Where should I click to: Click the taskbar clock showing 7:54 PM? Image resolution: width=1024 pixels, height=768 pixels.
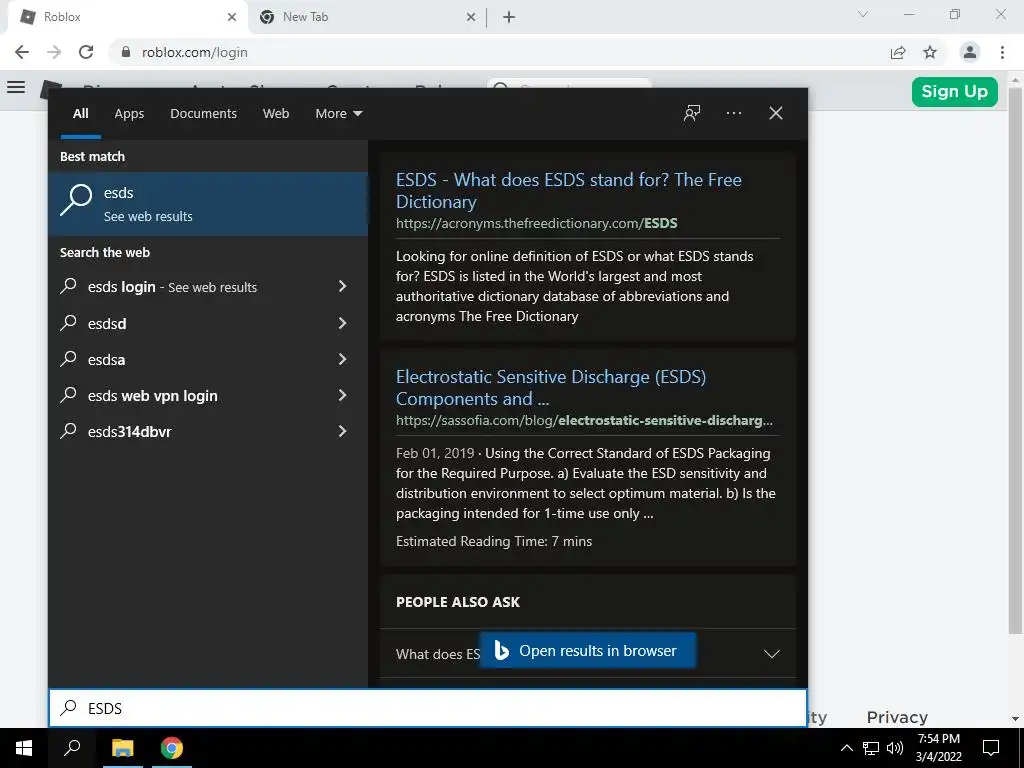(x=938, y=748)
